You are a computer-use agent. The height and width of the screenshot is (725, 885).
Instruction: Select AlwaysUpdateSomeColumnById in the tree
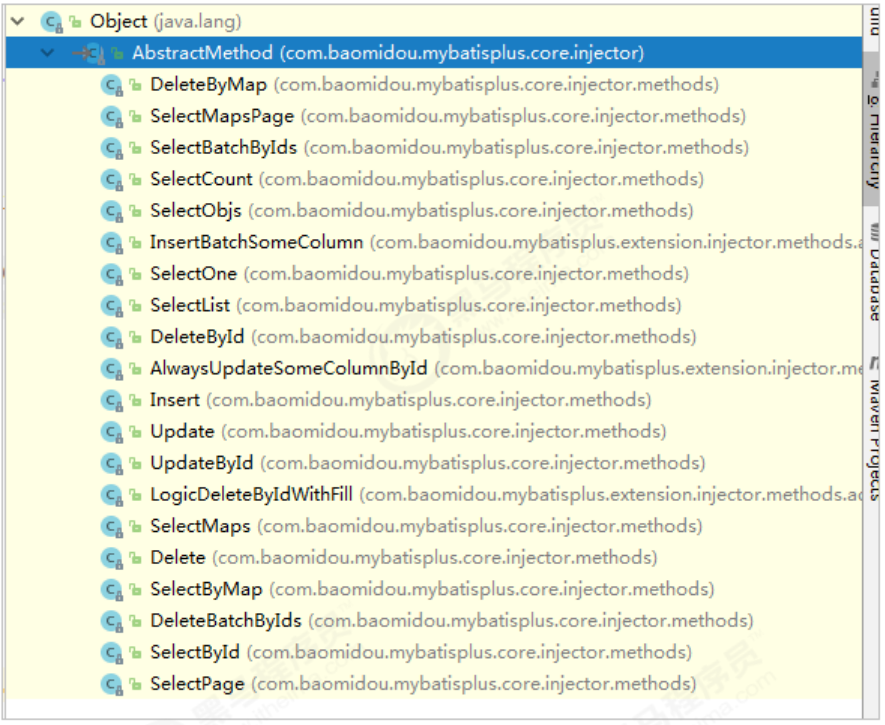(288, 369)
